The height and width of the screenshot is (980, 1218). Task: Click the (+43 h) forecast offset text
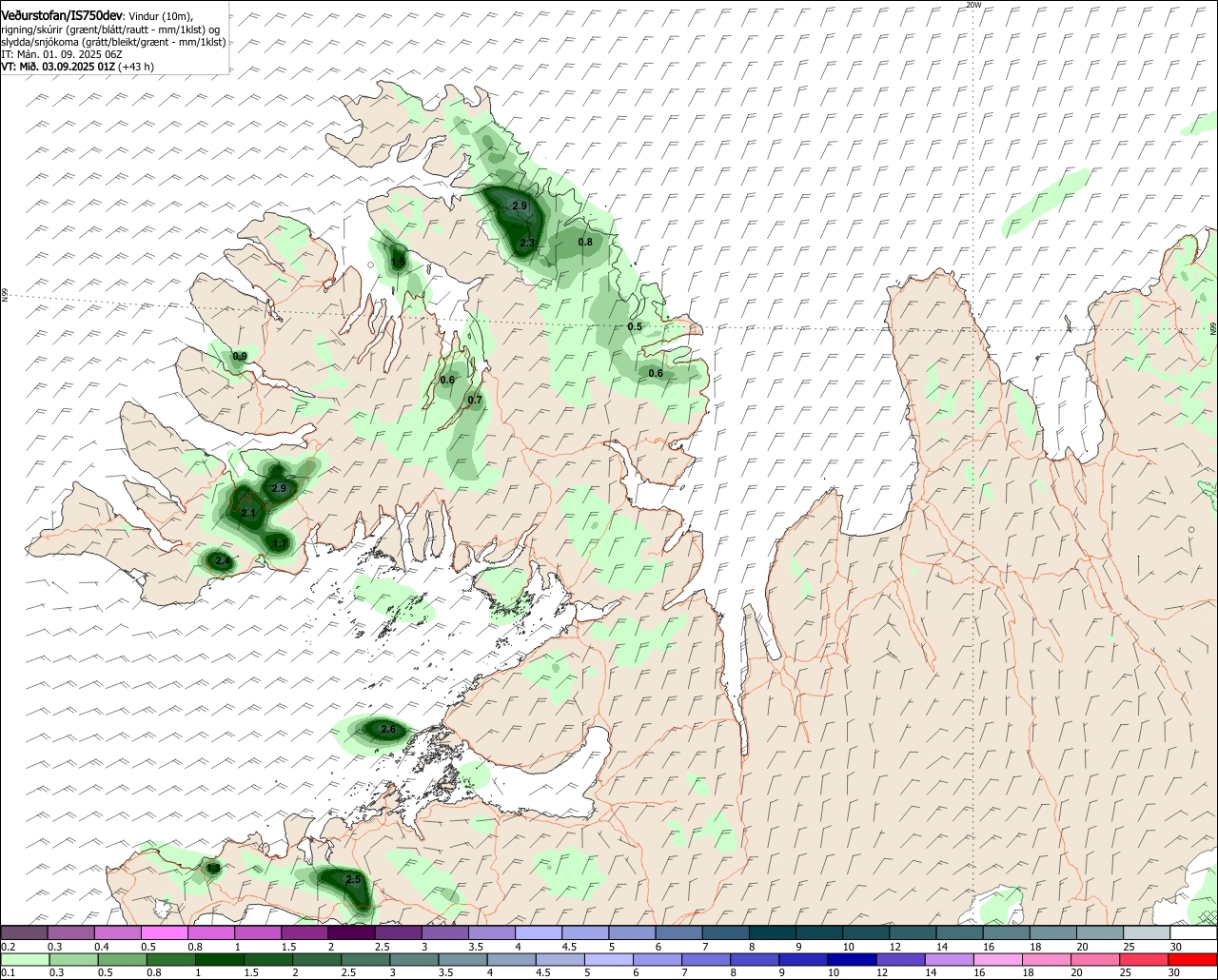coord(134,67)
